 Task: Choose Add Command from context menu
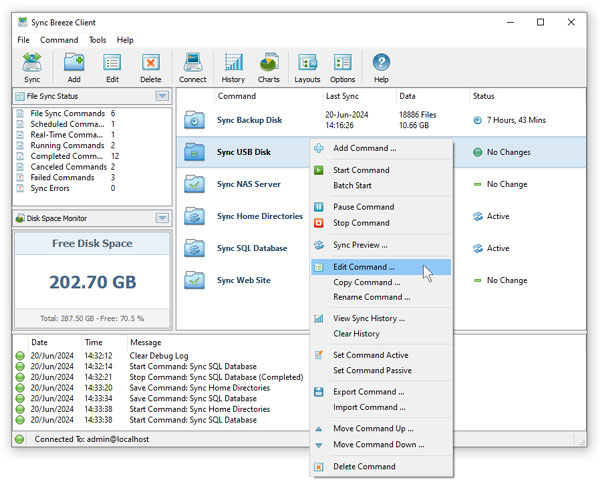coord(381,148)
